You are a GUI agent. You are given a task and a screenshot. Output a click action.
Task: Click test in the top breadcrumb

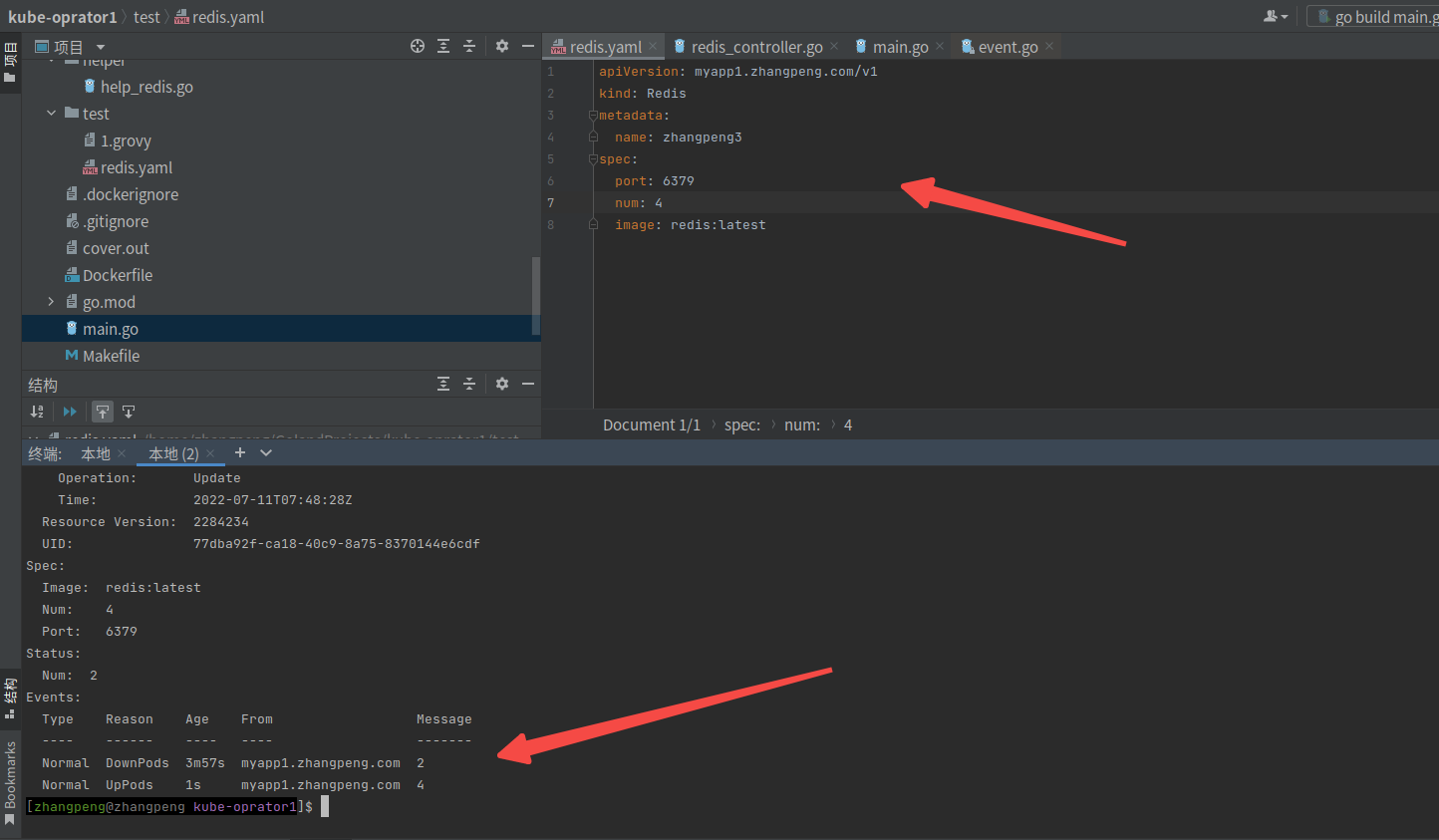tap(146, 17)
